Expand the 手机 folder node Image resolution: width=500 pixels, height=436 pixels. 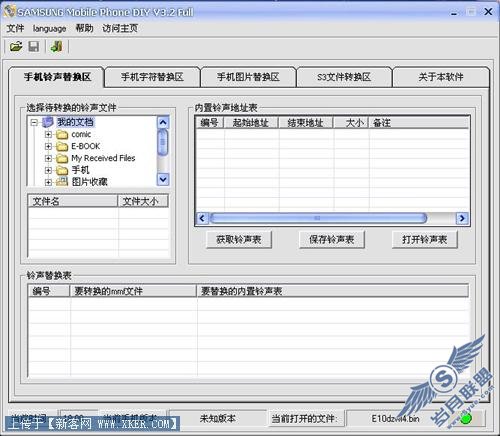click(48, 170)
